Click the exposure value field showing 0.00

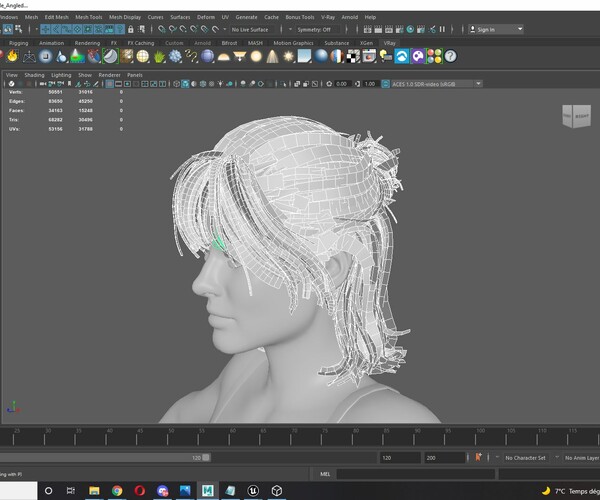click(342, 84)
